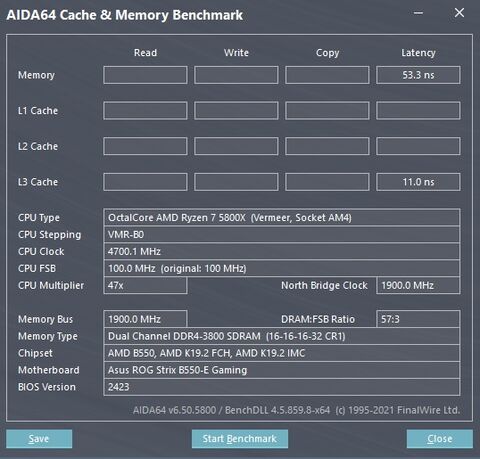The width and height of the screenshot is (480, 459).
Task: Click the BIOS version 2423 value
Action: [x=282, y=387]
